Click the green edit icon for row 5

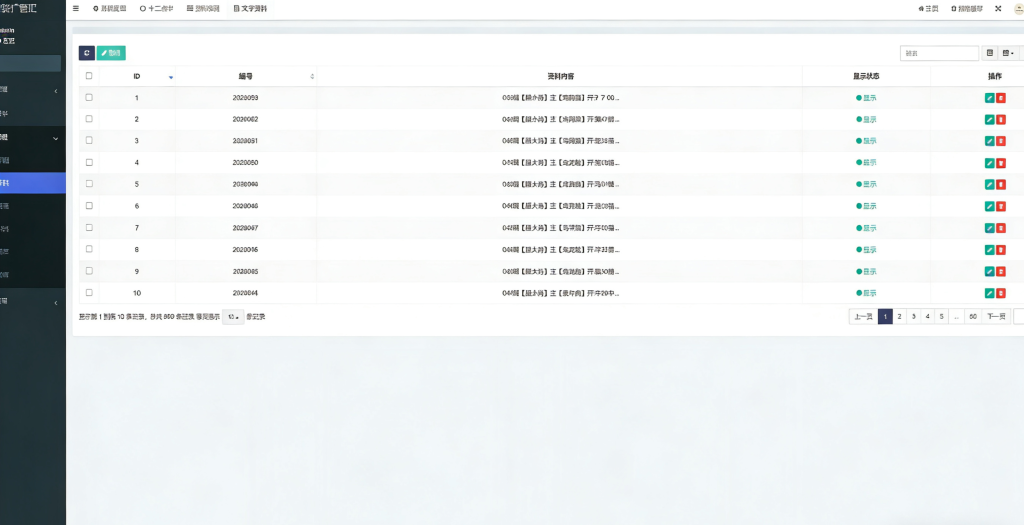coord(989,184)
